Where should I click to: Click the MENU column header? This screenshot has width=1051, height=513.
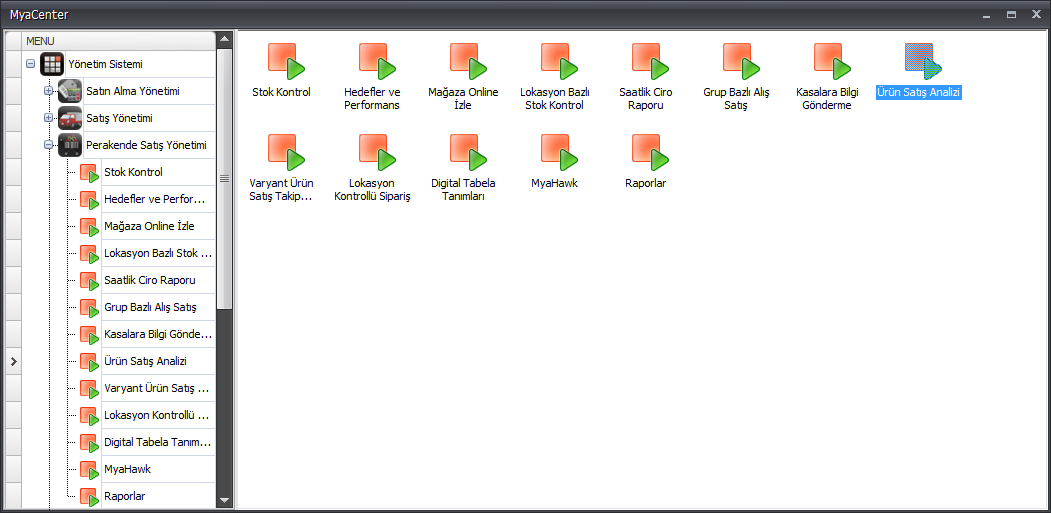pyautogui.click(x=119, y=41)
